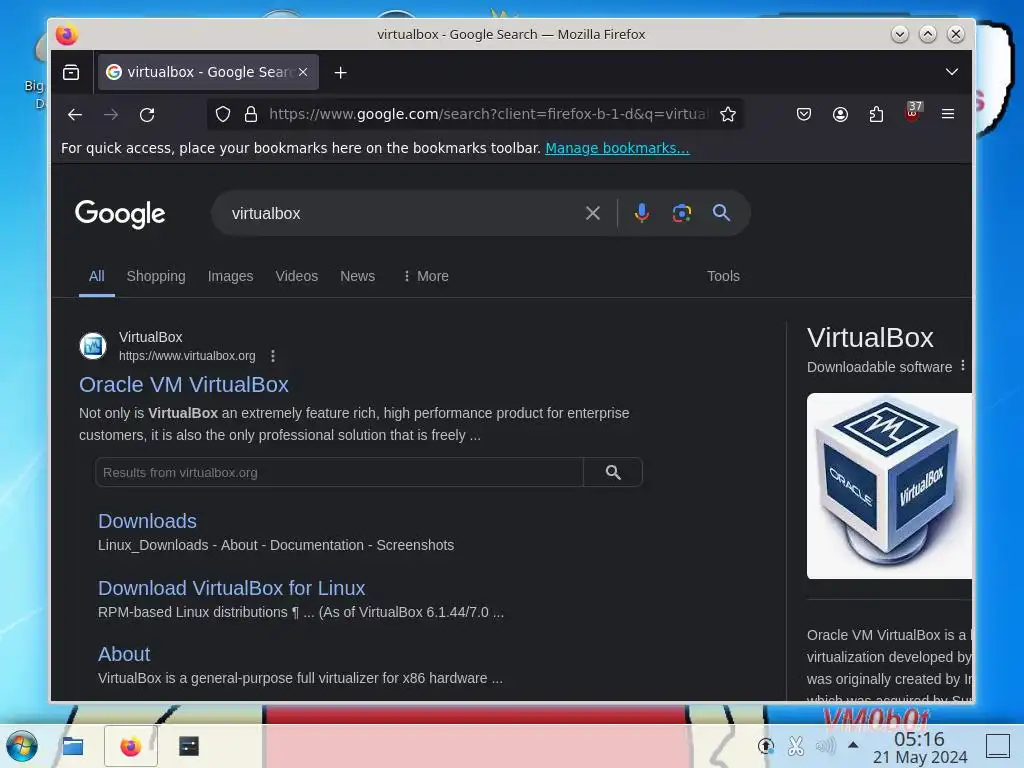Screen dimensions: 1024x768
Task: Open Firefox View from the tab bar
Action: [x=71, y=72]
